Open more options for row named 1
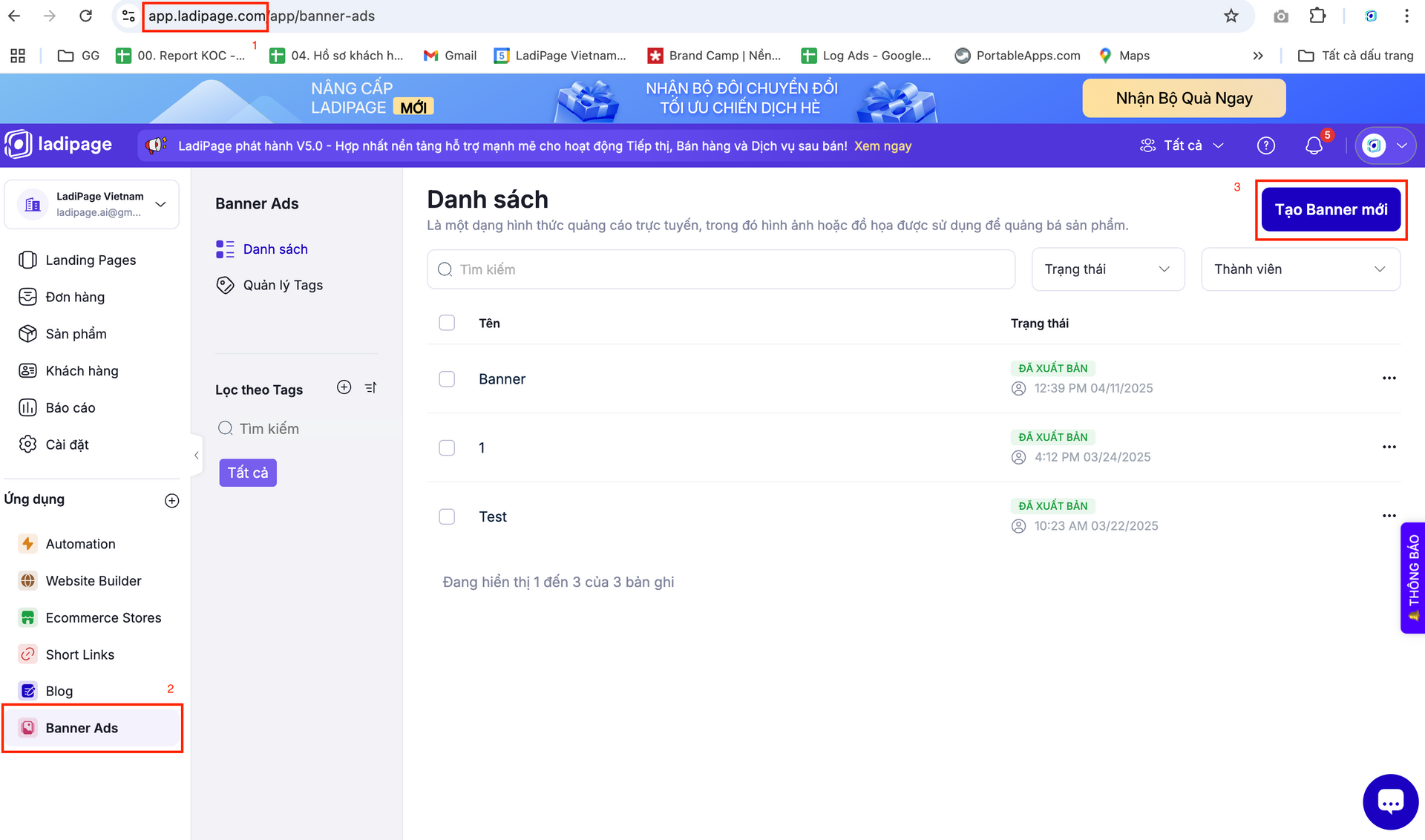The height and width of the screenshot is (840, 1425). 1389,447
